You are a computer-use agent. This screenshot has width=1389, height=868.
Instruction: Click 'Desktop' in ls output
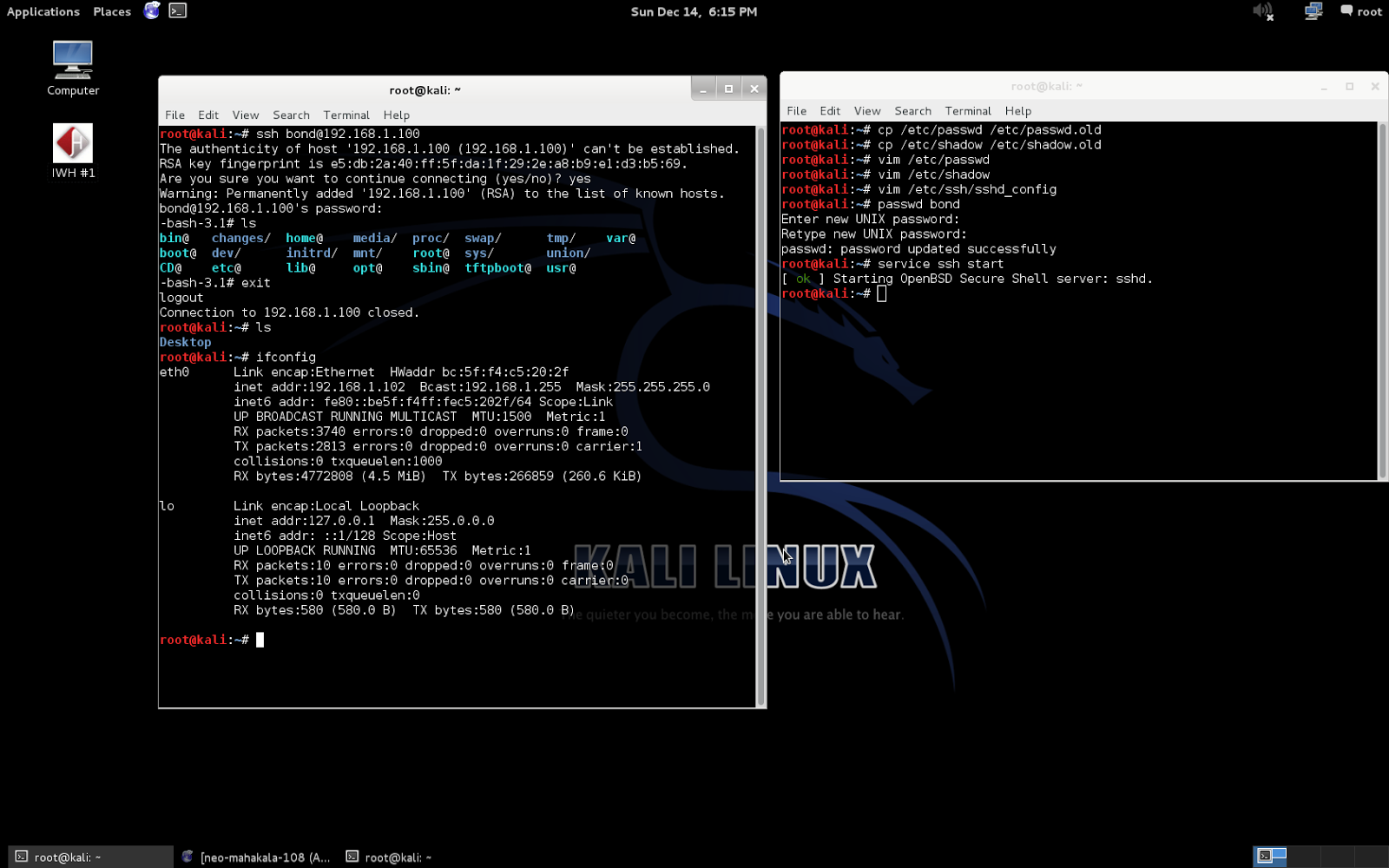185,342
